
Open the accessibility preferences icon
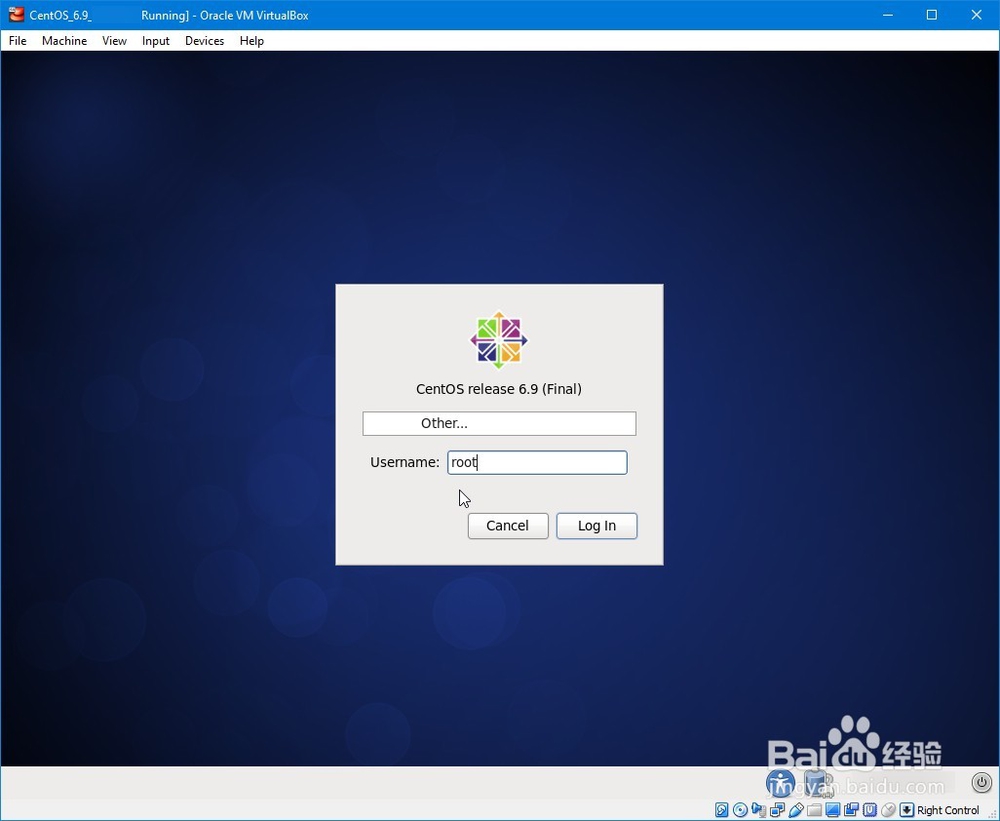point(781,783)
